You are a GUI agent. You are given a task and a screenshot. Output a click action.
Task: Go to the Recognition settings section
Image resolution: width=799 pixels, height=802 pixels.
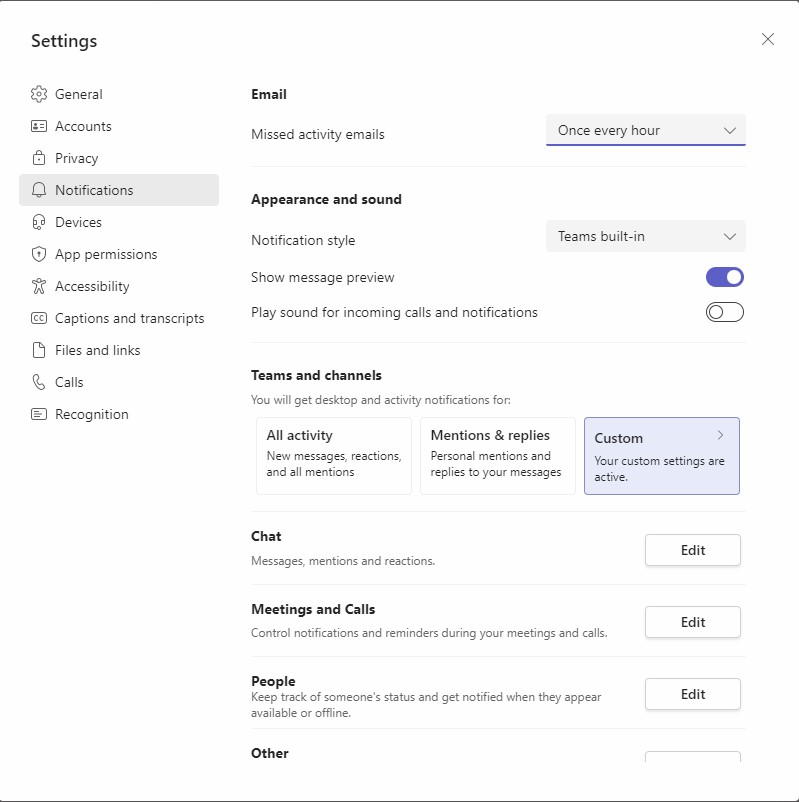click(91, 414)
